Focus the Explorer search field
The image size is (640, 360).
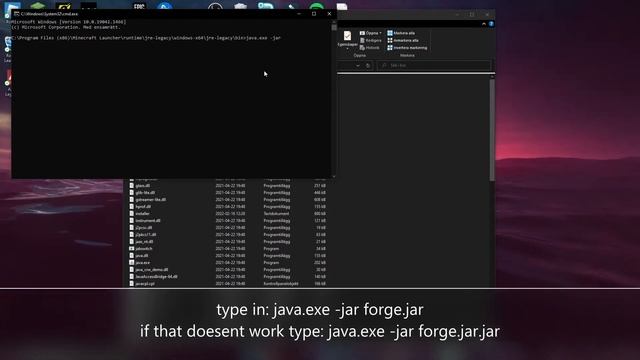point(434,66)
